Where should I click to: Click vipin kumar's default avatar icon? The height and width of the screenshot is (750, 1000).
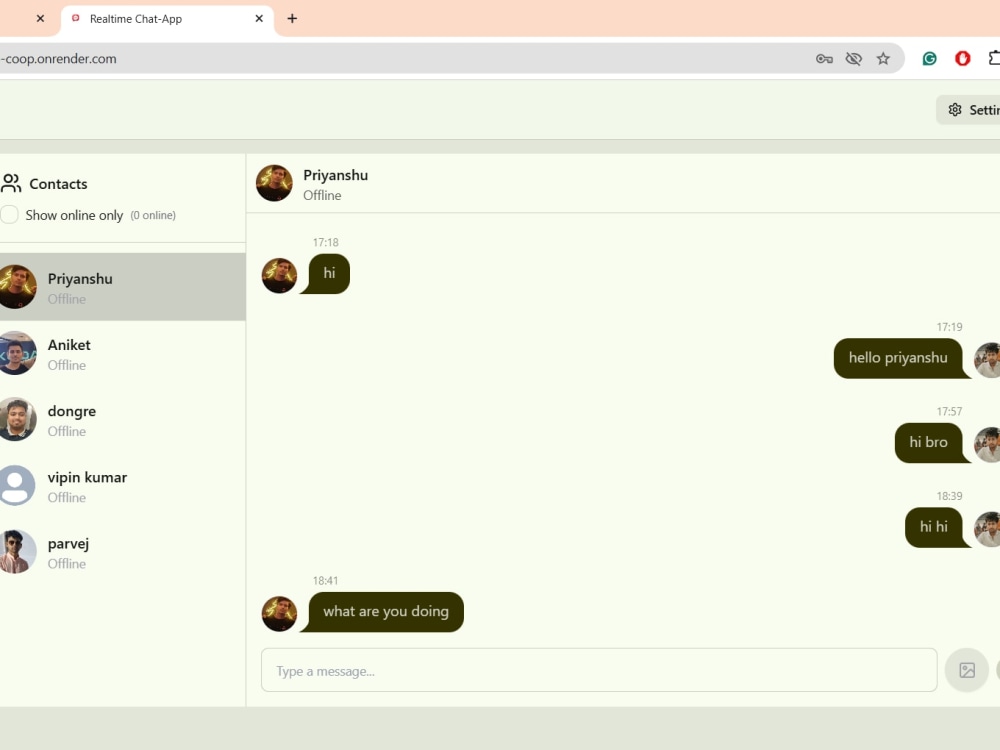click(17, 486)
